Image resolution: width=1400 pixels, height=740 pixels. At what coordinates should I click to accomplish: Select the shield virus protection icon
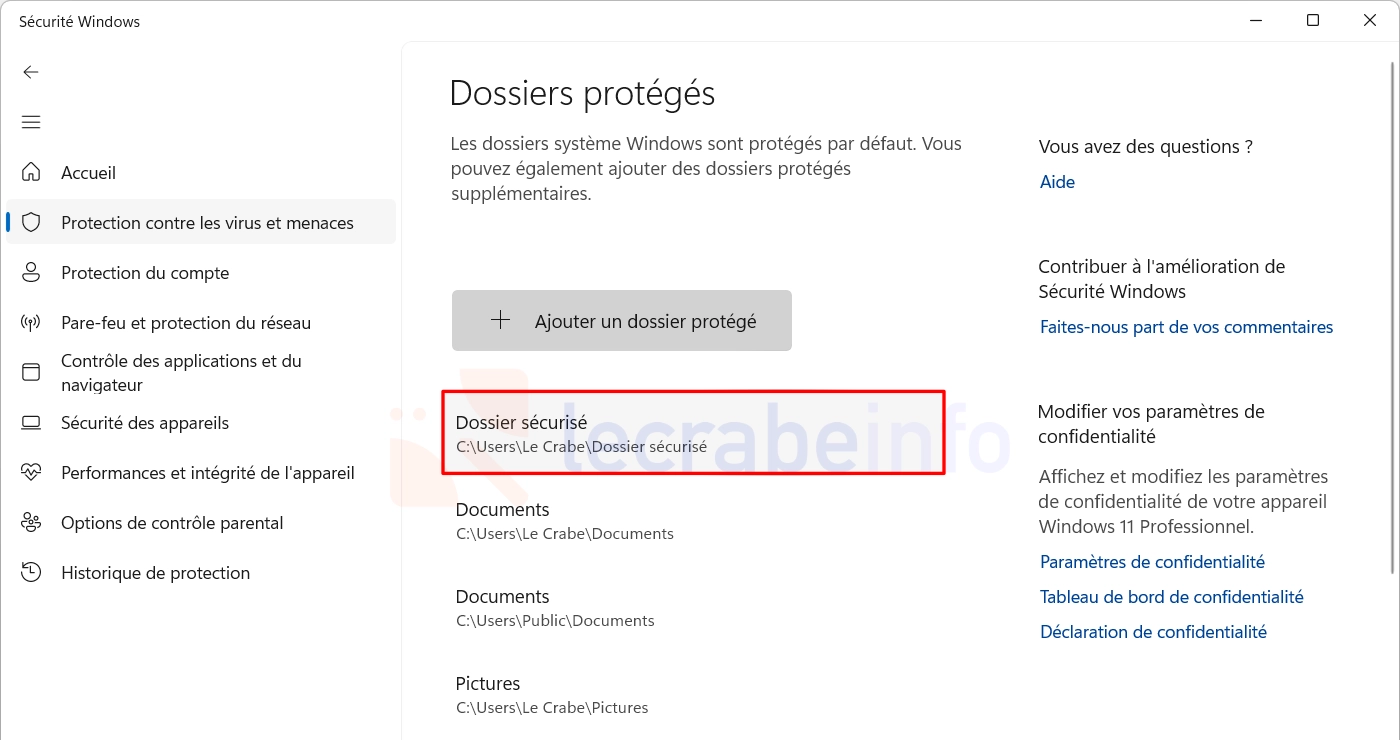(31, 222)
